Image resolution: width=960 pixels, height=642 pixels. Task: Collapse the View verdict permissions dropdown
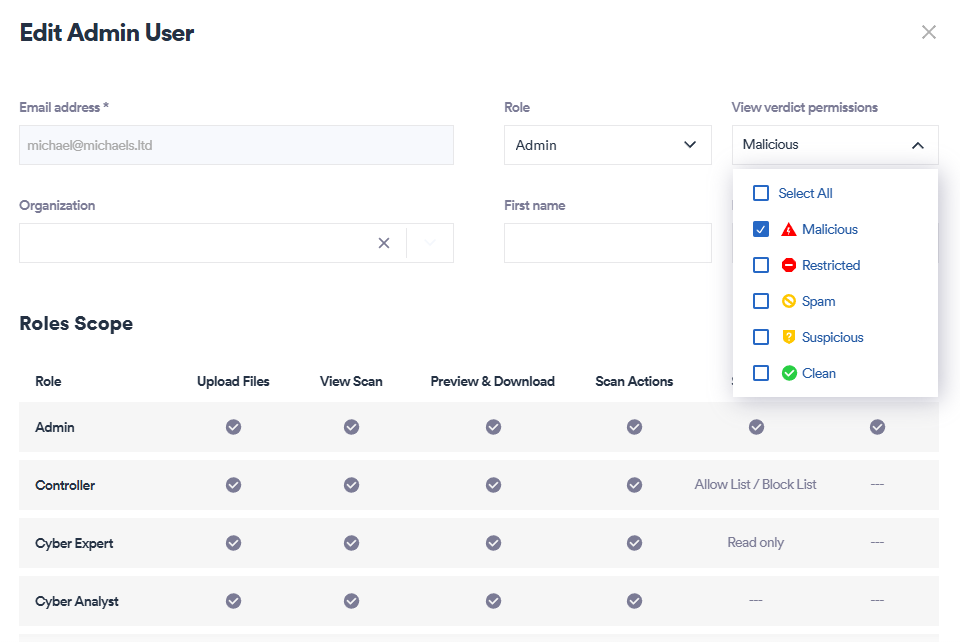[x=917, y=145]
